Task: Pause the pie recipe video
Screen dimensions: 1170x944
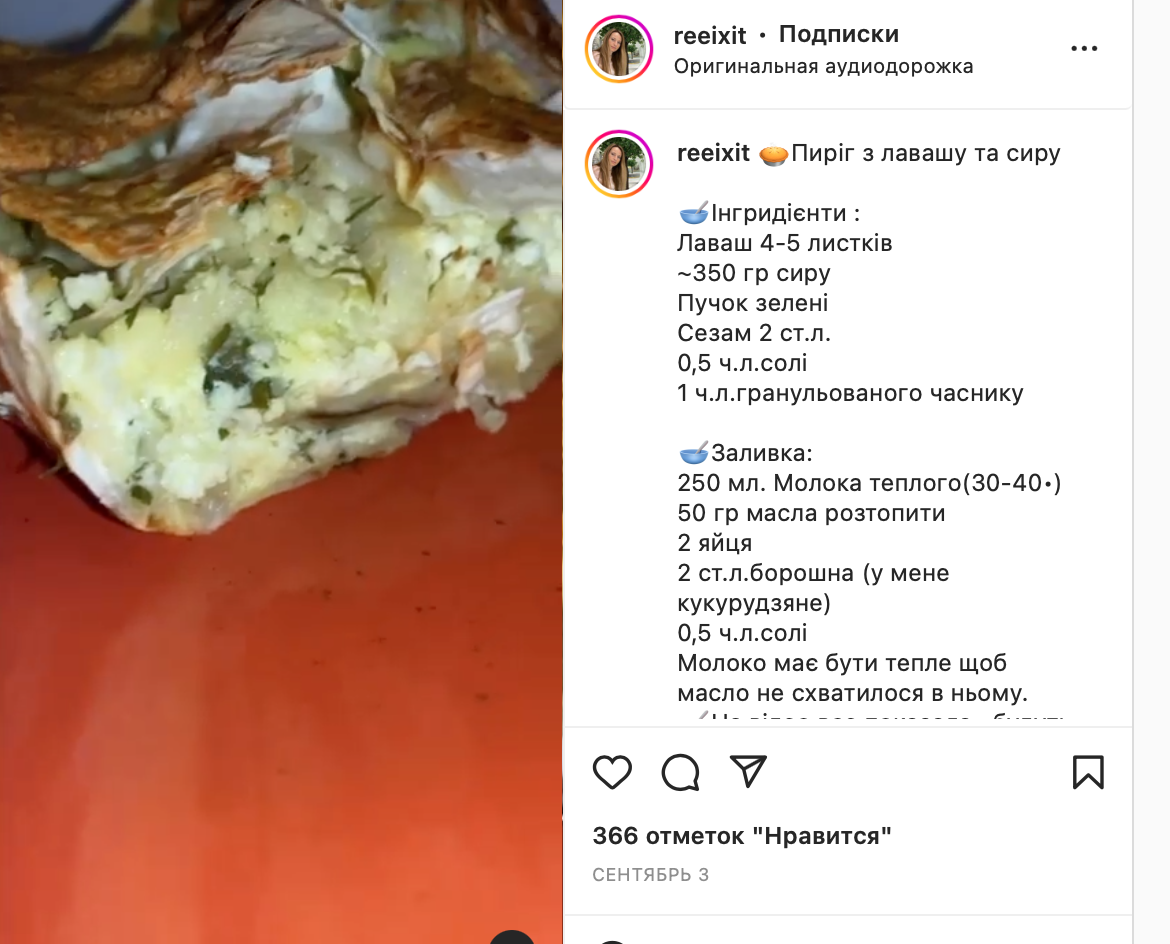Action: tap(281, 472)
